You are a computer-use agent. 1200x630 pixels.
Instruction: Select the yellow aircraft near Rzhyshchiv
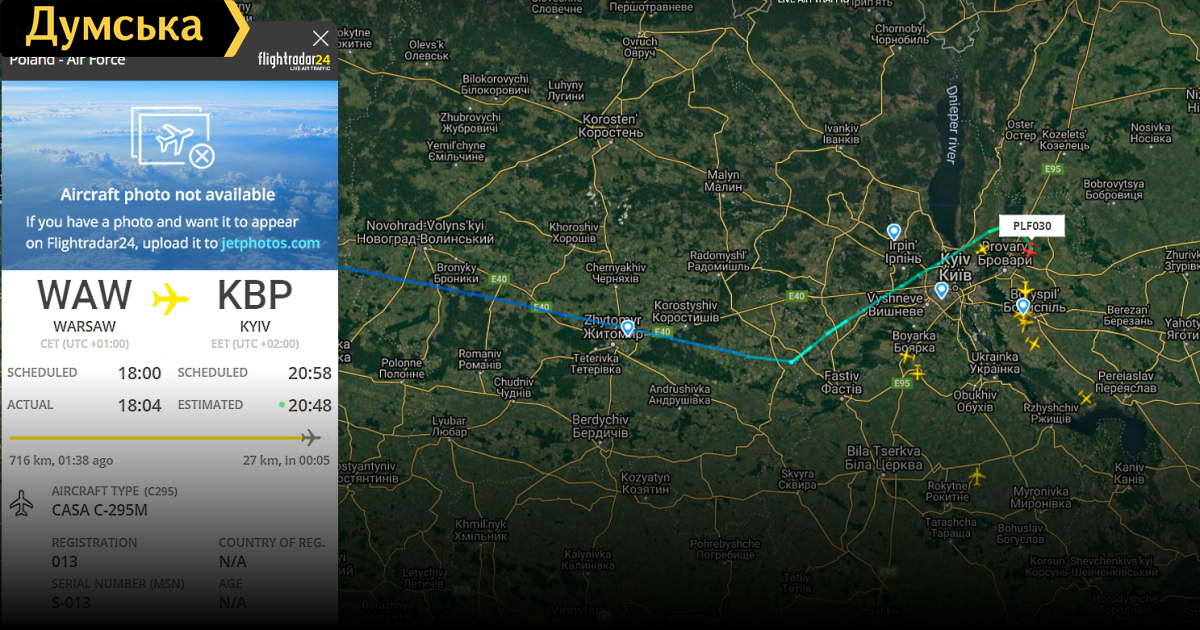click(1086, 398)
